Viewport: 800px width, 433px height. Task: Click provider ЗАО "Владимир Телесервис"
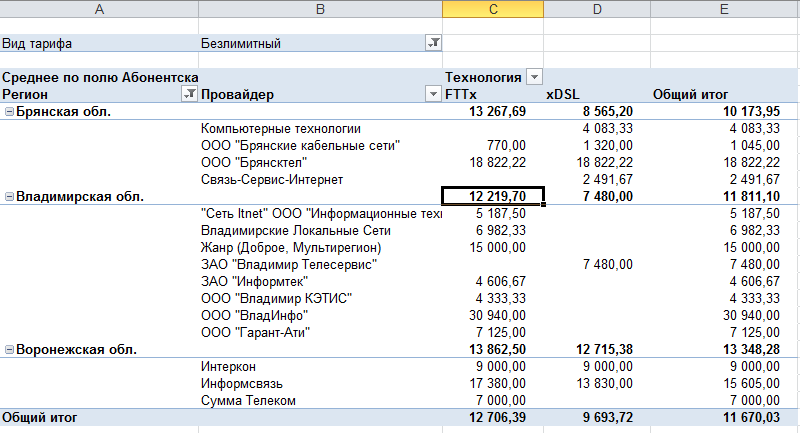289,265
